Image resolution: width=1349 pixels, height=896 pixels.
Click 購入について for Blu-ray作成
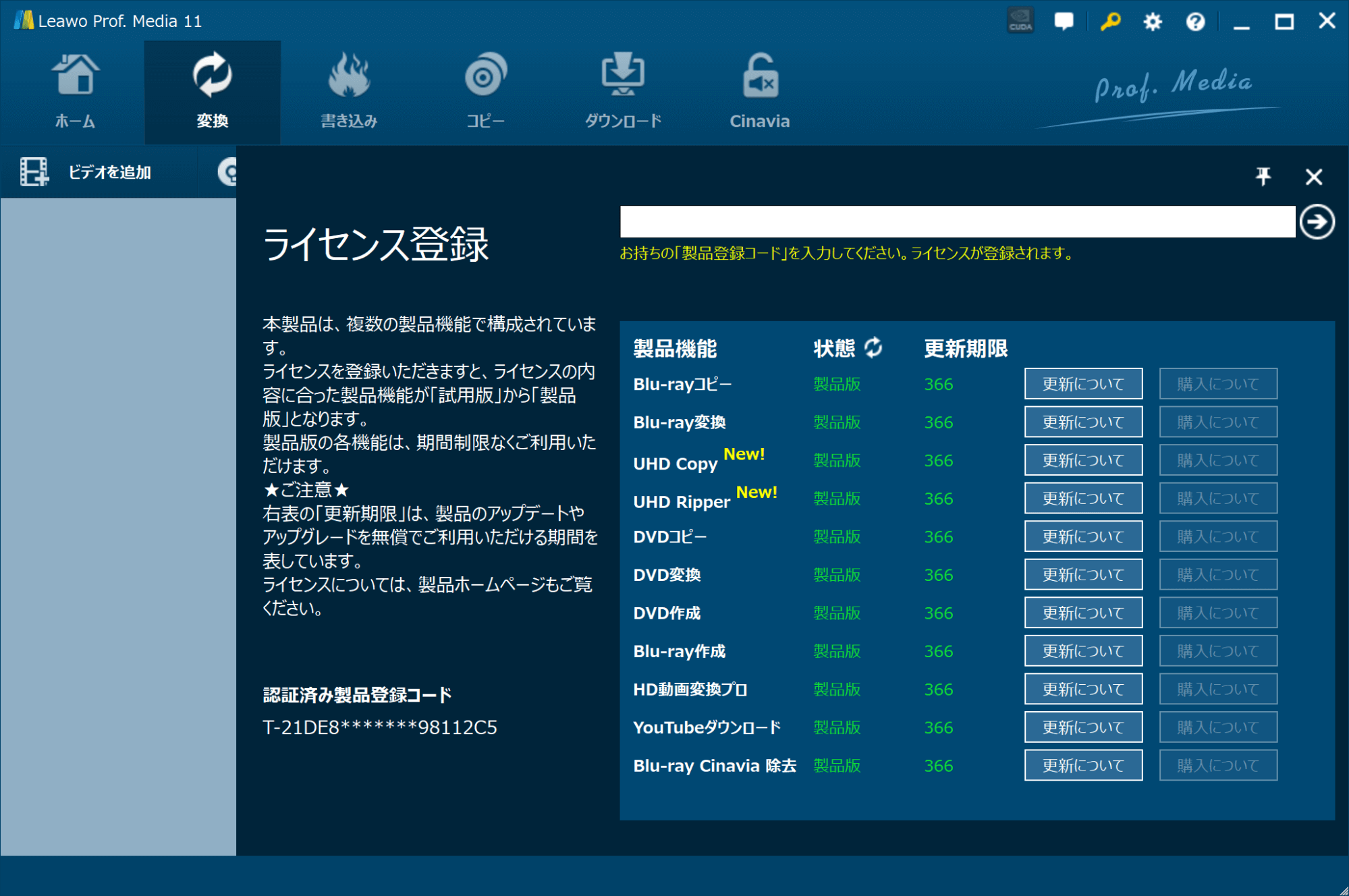point(1218,650)
